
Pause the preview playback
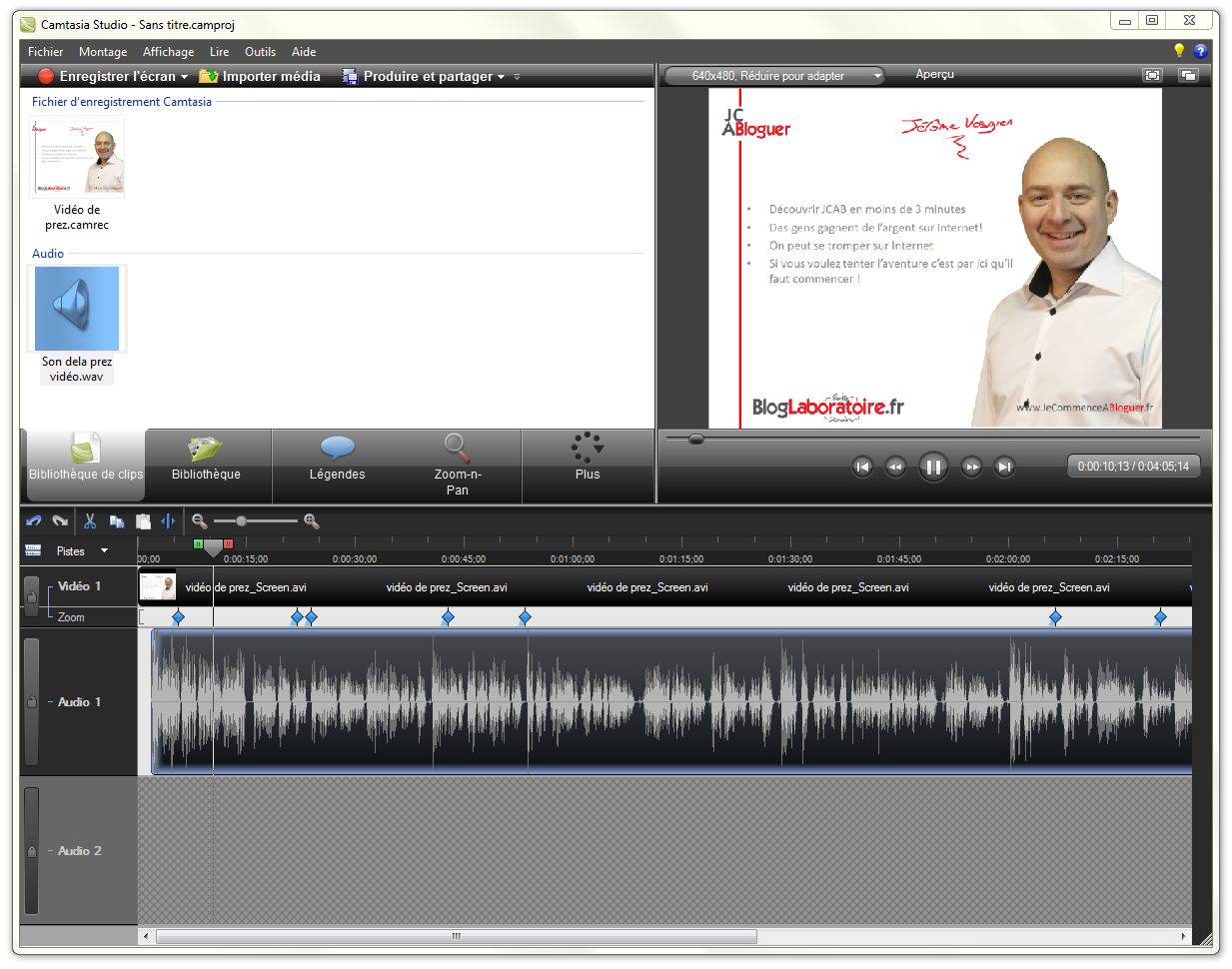pyautogui.click(x=933, y=467)
